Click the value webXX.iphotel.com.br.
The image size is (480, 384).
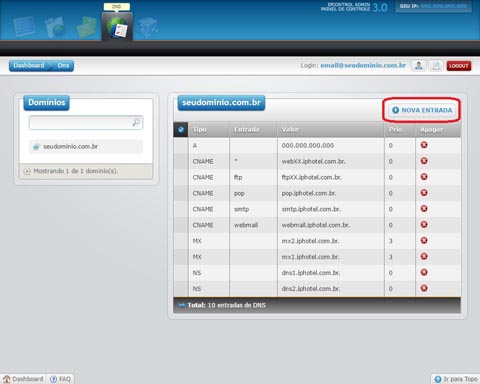click(x=314, y=161)
